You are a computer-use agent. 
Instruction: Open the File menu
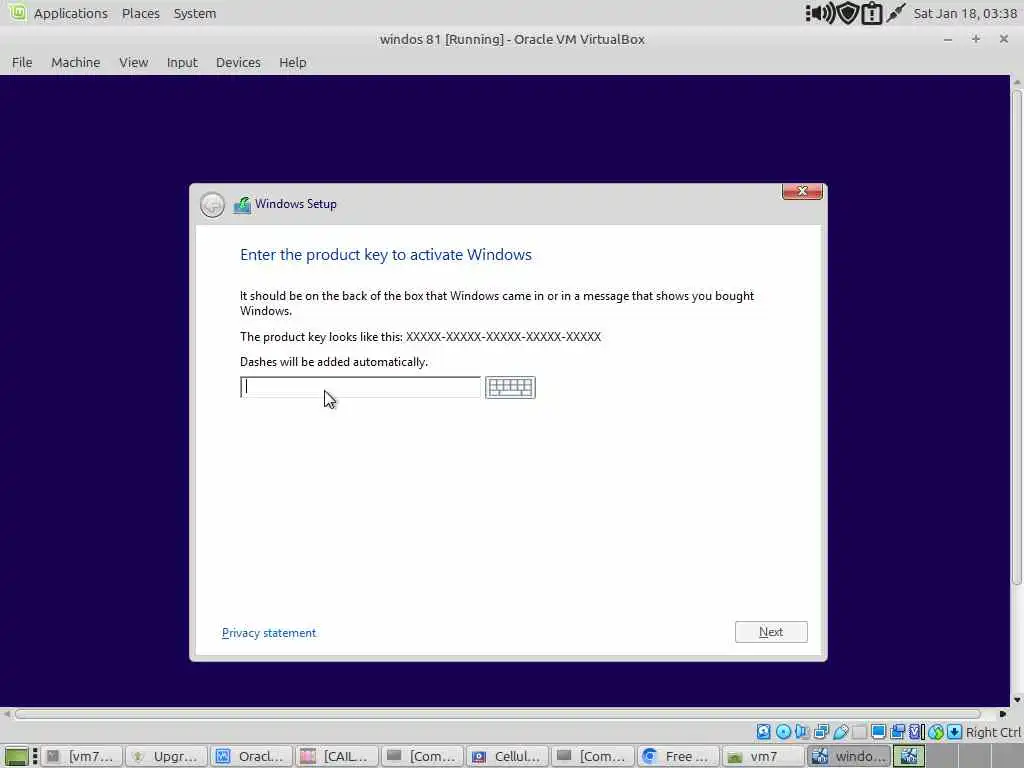[x=22, y=62]
